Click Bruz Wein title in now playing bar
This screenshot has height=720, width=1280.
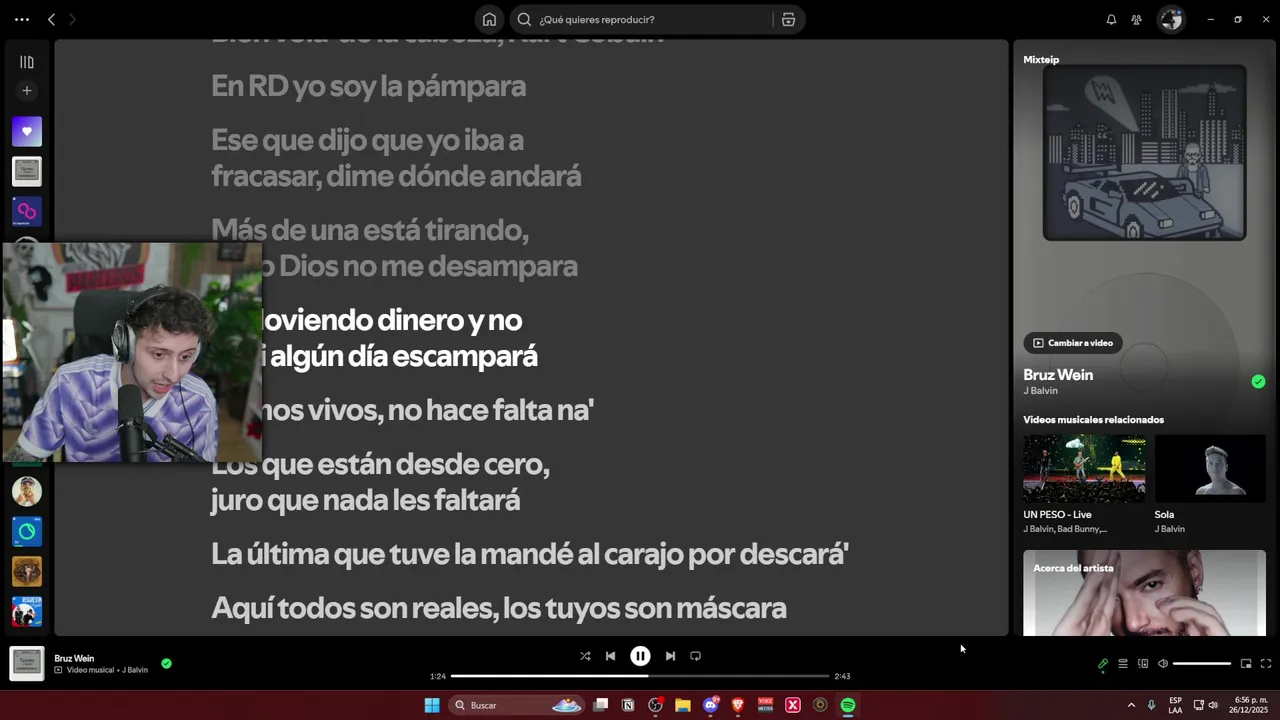(74, 658)
